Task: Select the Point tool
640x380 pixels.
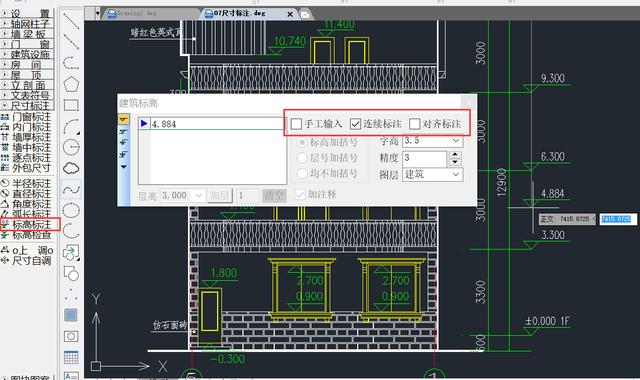Action: pos(71,294)
